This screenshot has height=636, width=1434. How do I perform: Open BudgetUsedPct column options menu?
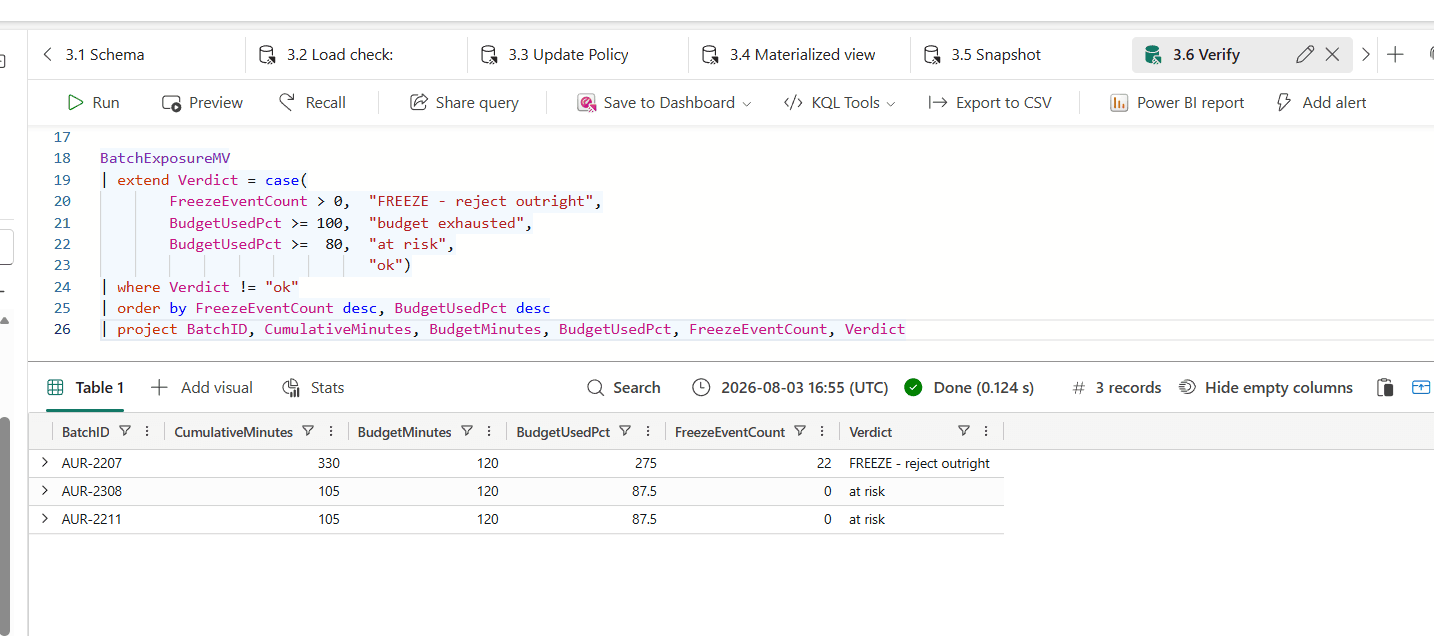[x=648, y=431]
